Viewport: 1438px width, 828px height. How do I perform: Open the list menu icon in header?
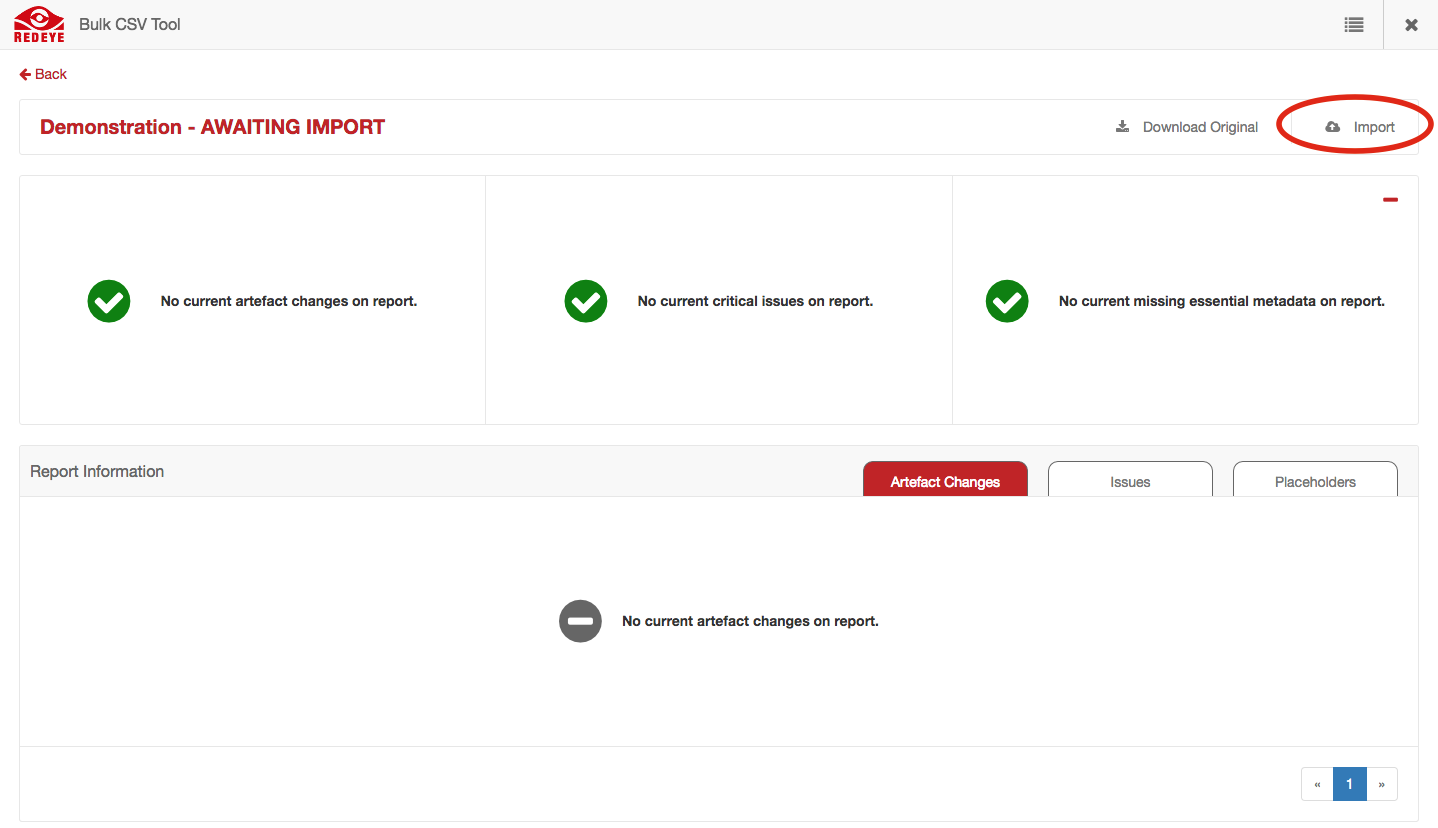[x=1353, y=25]
